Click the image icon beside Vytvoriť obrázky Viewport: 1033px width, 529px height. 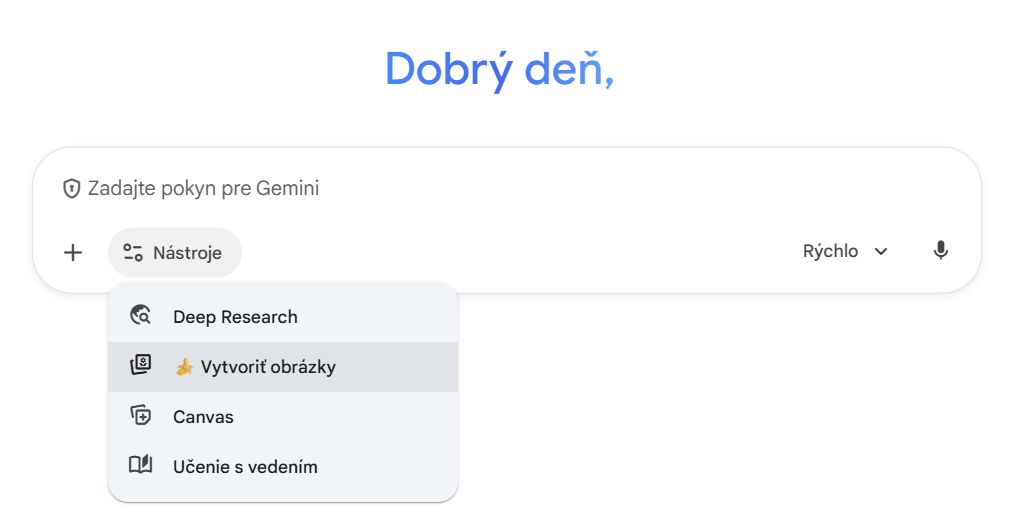141,366
